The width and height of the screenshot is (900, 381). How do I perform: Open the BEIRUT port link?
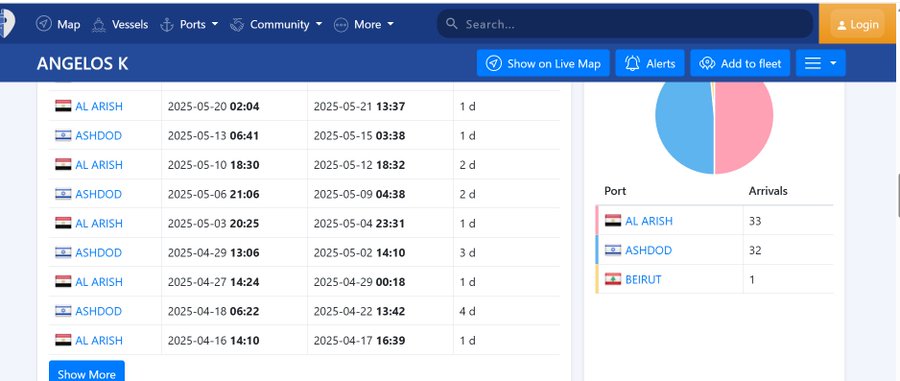[643, 279]
